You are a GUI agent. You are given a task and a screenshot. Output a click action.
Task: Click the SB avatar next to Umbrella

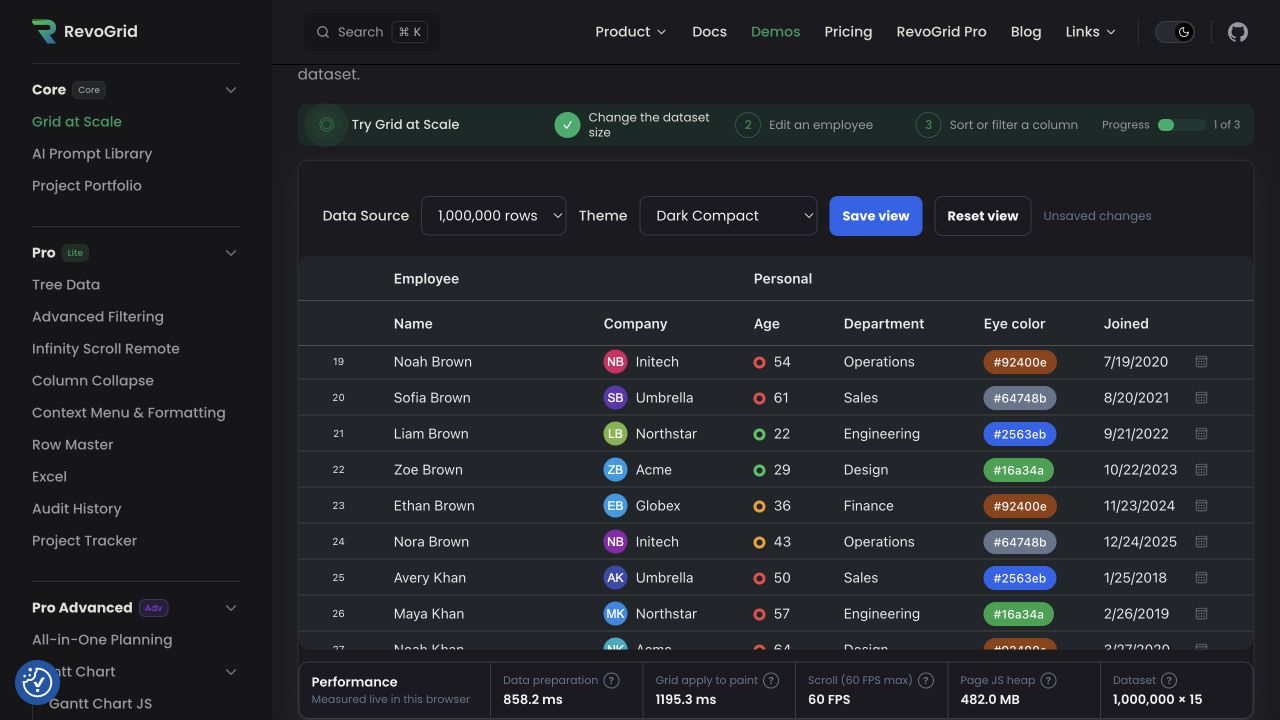coord(615,398)
